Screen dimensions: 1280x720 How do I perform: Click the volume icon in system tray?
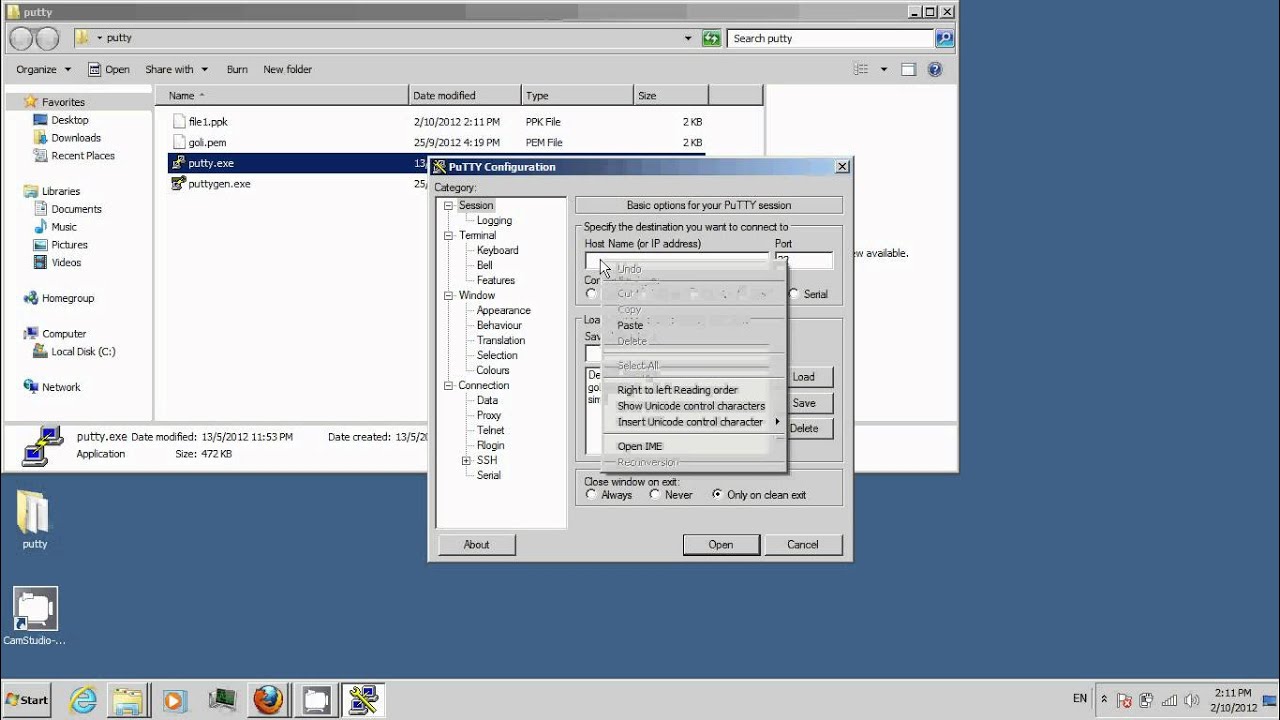click(1193, 700)
